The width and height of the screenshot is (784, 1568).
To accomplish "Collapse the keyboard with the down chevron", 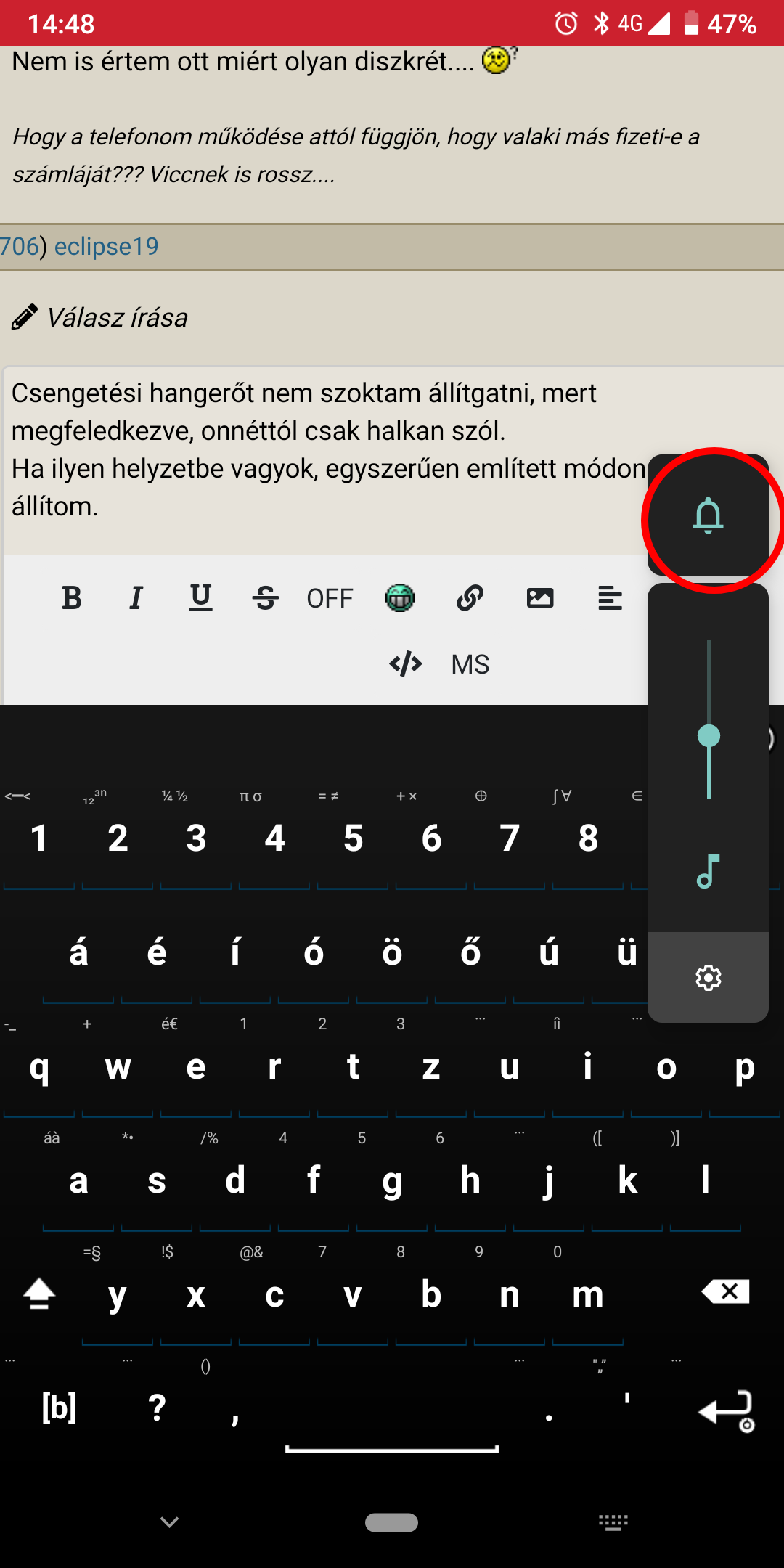I will tap(170, 1522).
